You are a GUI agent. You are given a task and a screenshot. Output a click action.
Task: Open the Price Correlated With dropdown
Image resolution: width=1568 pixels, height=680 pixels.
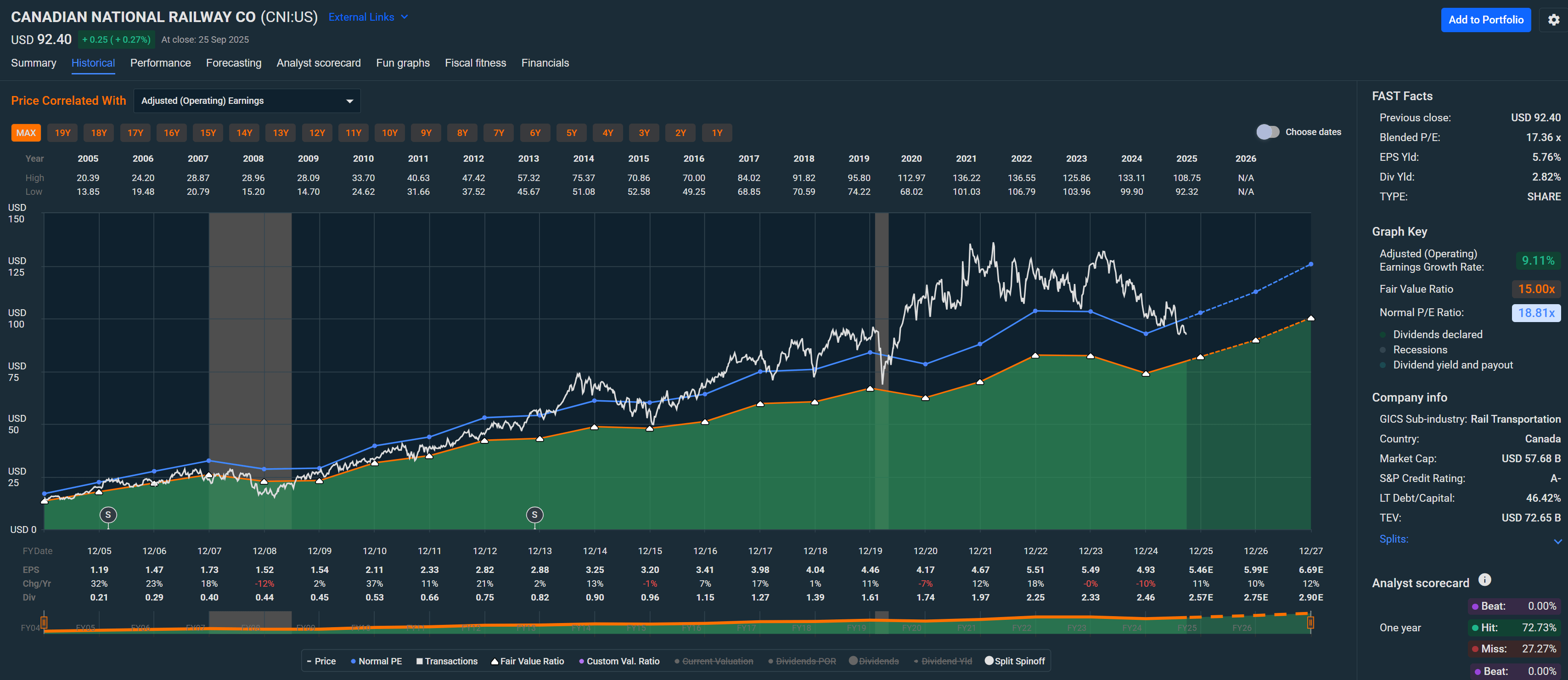(x=247, y=101)
